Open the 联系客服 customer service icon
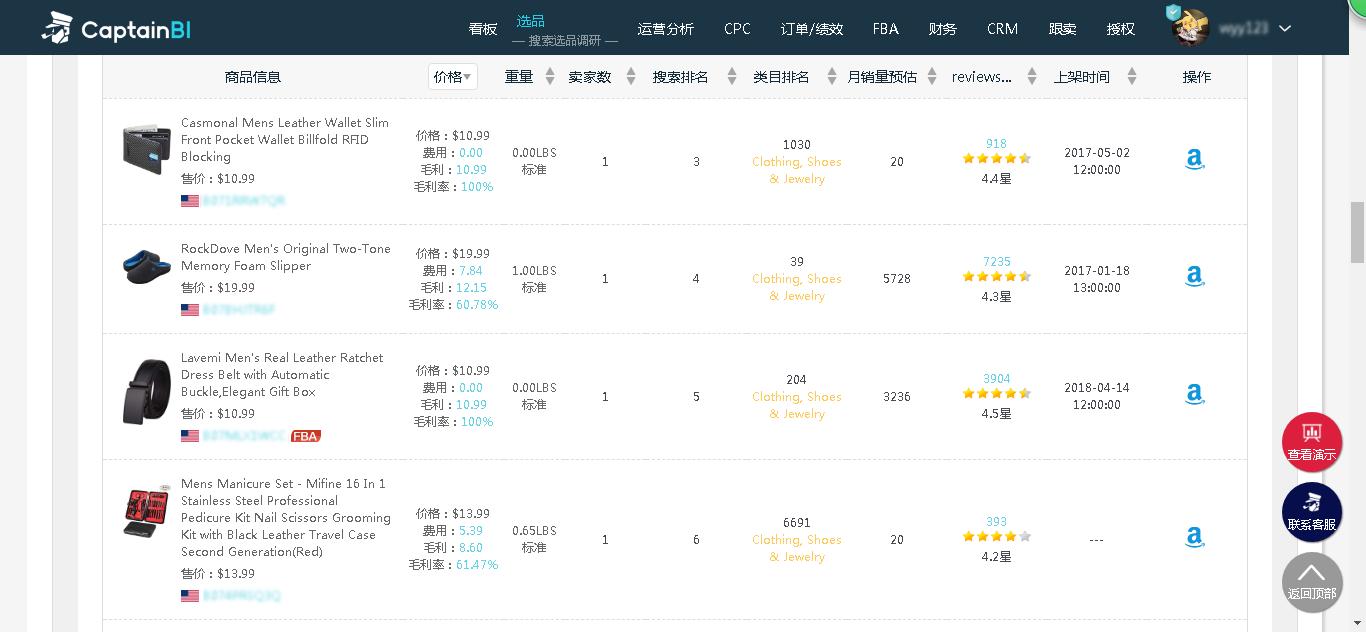Image resolution: width=1366 pixels, height=632 pixels. 1312,512
